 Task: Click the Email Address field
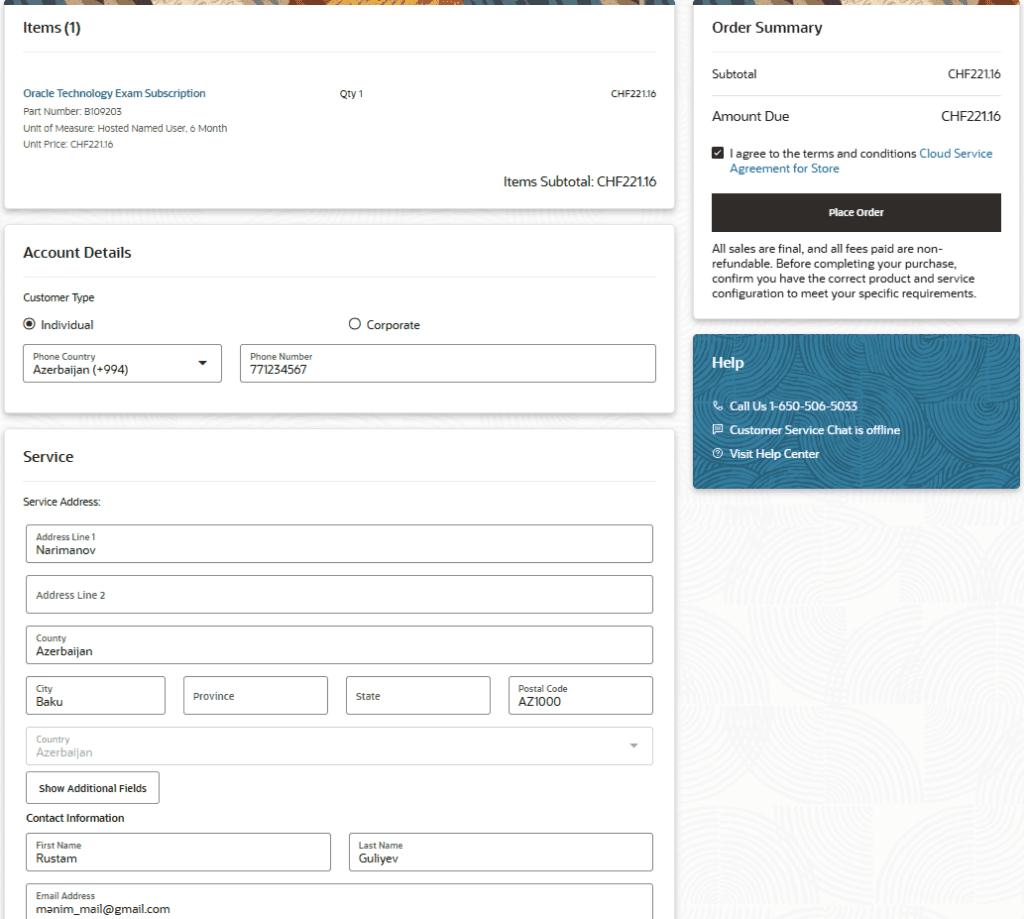tap(339, 903)
